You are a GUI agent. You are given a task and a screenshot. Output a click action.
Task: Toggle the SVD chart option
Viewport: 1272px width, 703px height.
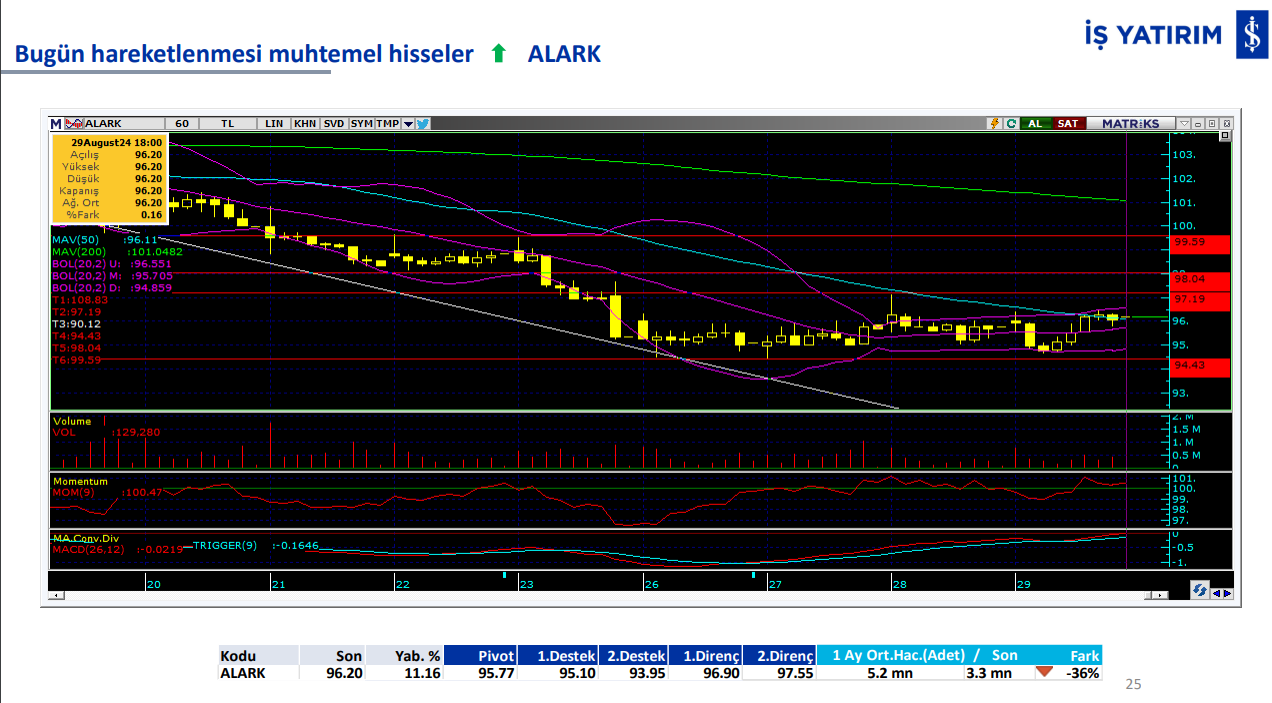pyautogui.click(x=334, y=124)
